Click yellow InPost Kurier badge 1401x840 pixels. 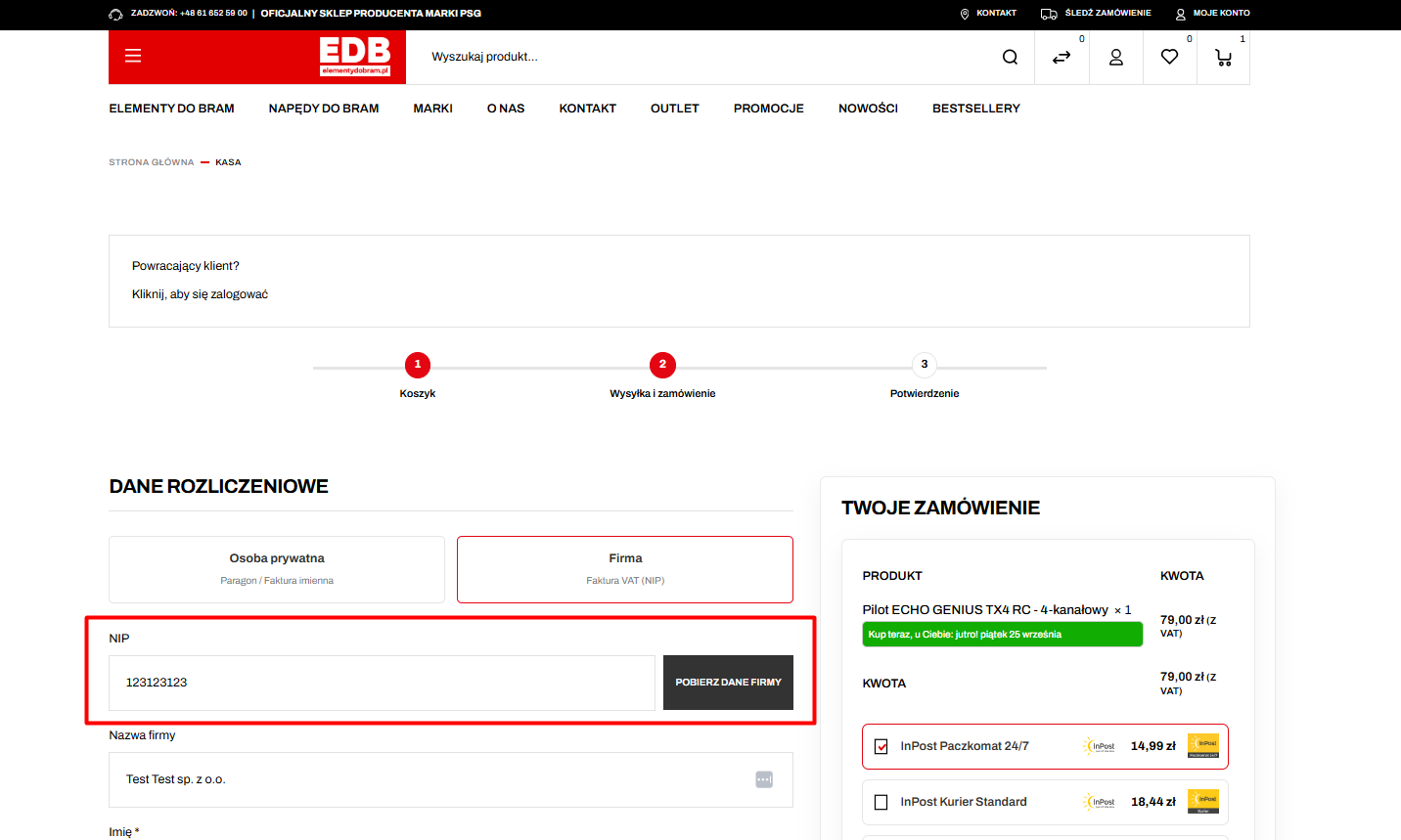[1203, 801]
